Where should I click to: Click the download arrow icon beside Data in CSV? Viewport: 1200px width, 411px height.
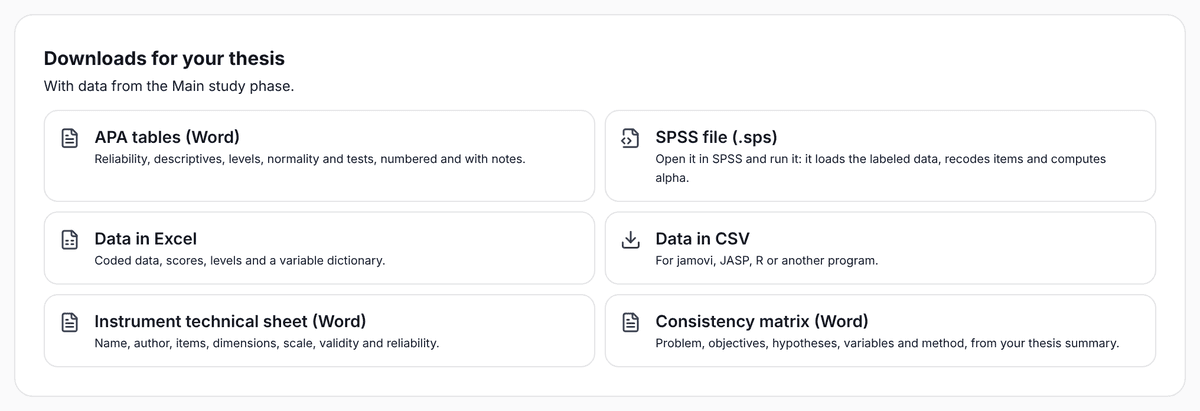coord(630,240)
